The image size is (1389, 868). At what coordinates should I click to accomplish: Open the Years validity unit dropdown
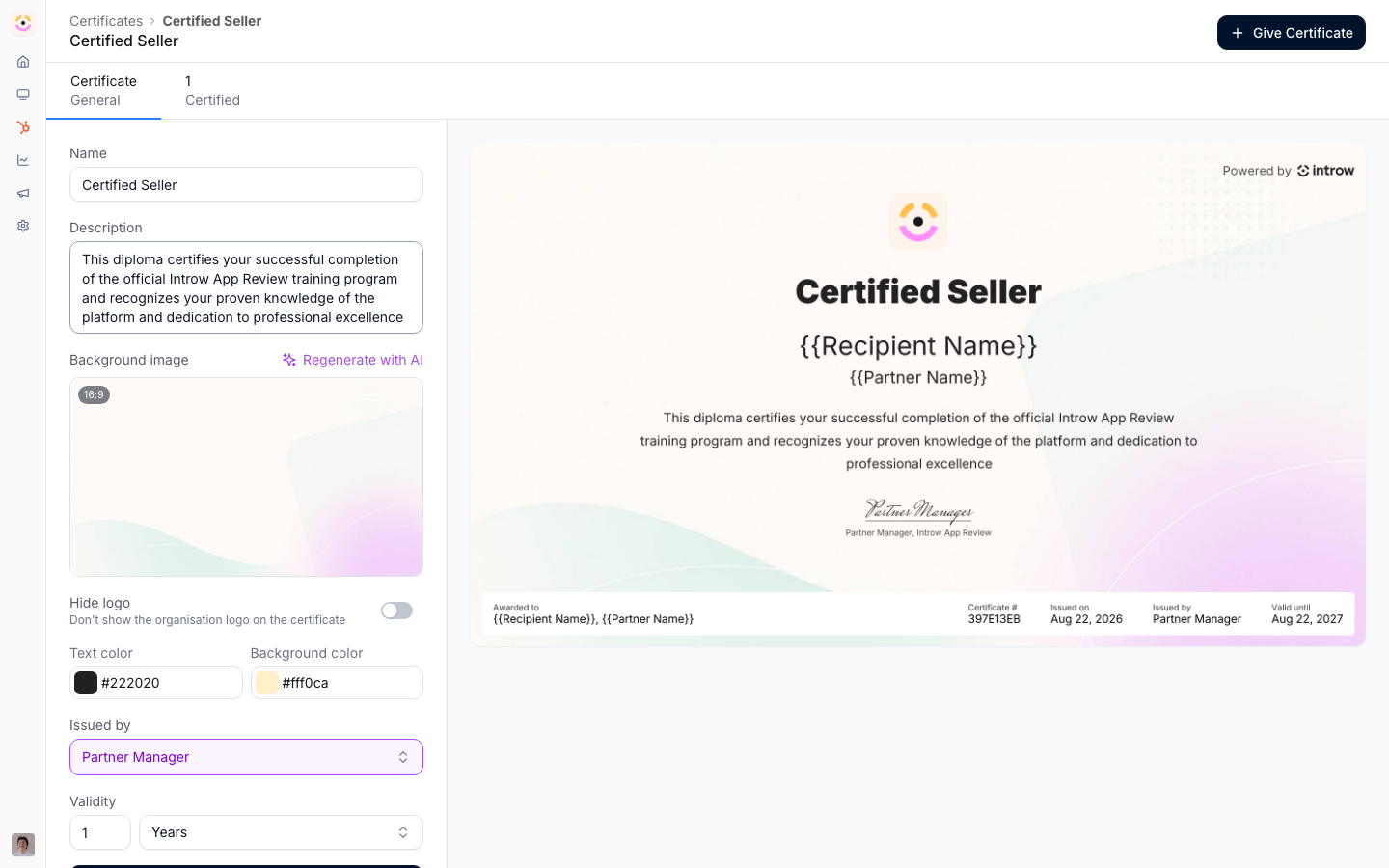tap(281, 832)
